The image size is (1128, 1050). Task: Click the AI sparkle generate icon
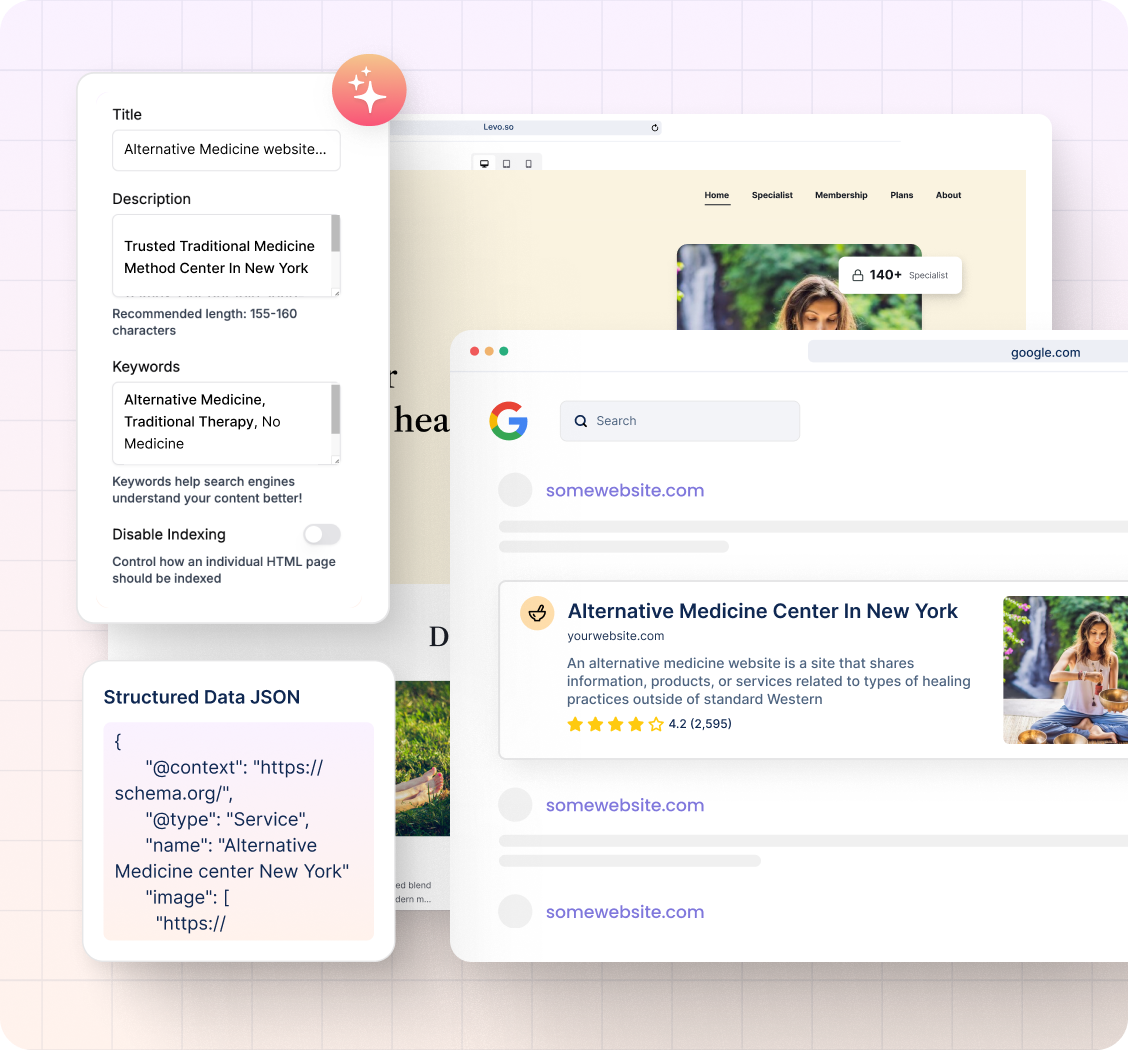point(369,90)
